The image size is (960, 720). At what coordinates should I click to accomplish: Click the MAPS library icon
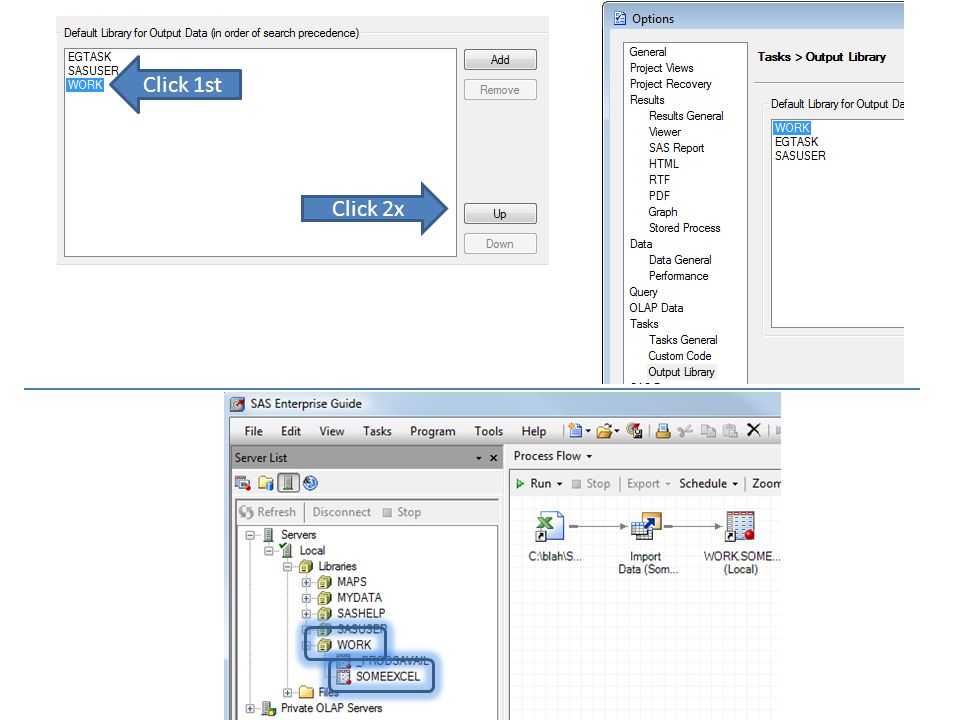(x=324, y=582)
